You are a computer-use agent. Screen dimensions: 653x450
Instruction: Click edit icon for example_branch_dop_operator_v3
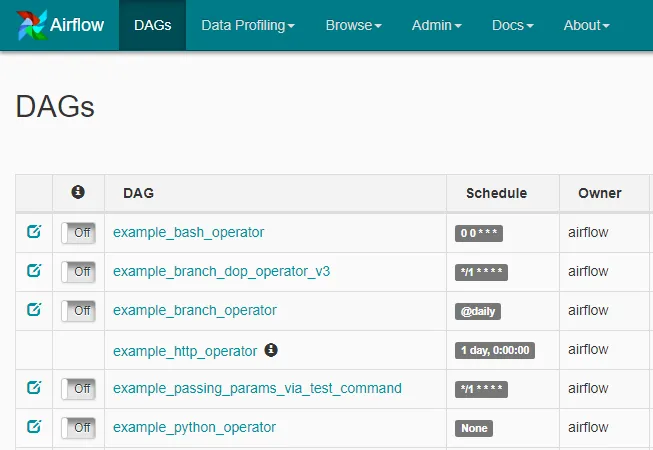pyautogui.click(x=34, y=271)
